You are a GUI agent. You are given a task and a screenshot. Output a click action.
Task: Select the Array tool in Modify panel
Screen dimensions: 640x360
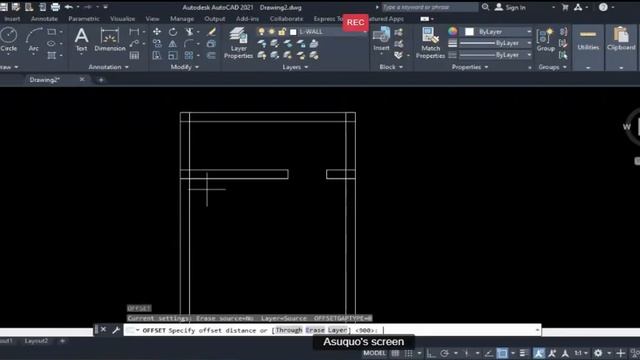coord(189,55)
